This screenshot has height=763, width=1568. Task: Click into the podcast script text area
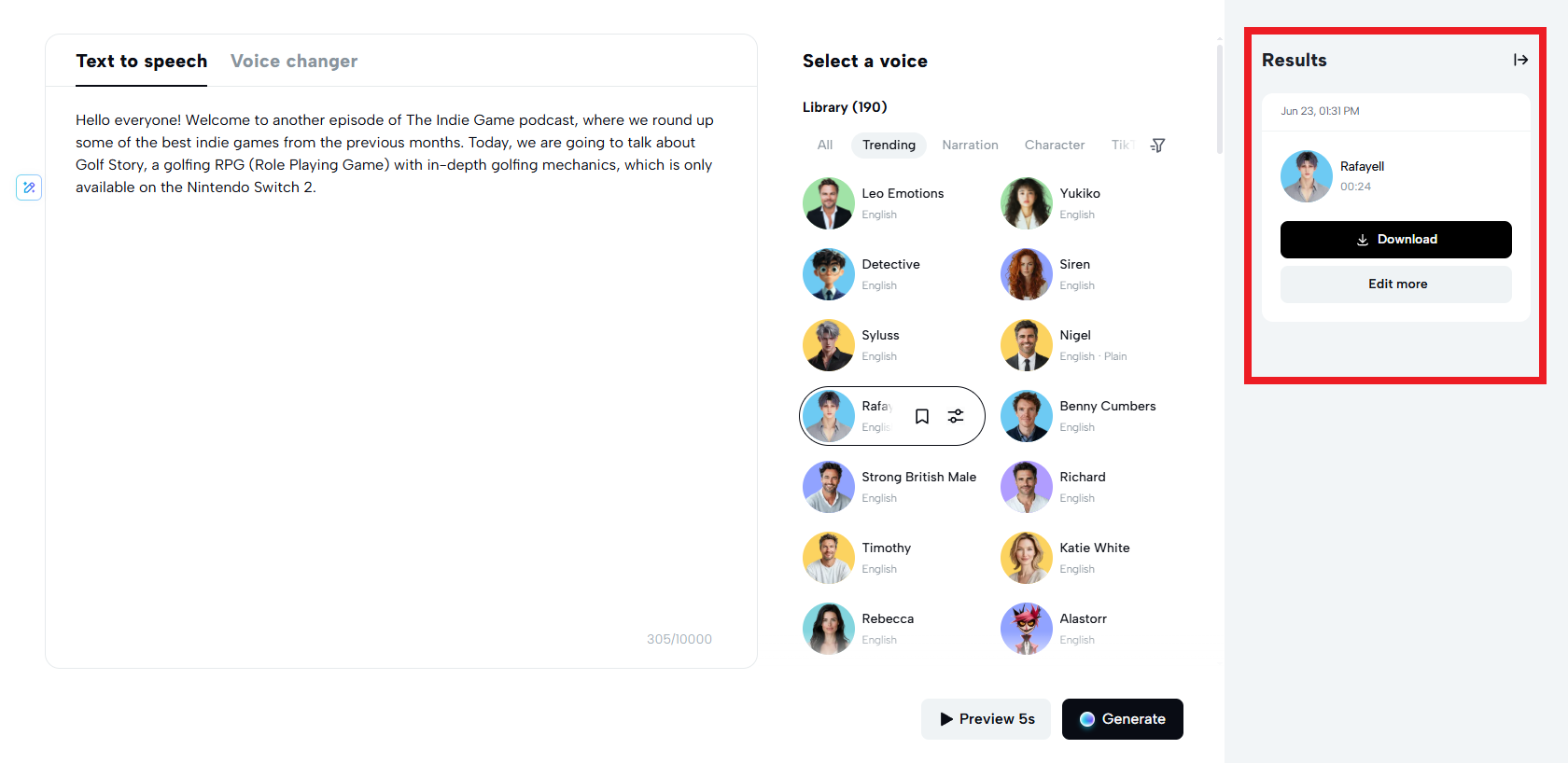pyautogui.click(x=401, y=373)
